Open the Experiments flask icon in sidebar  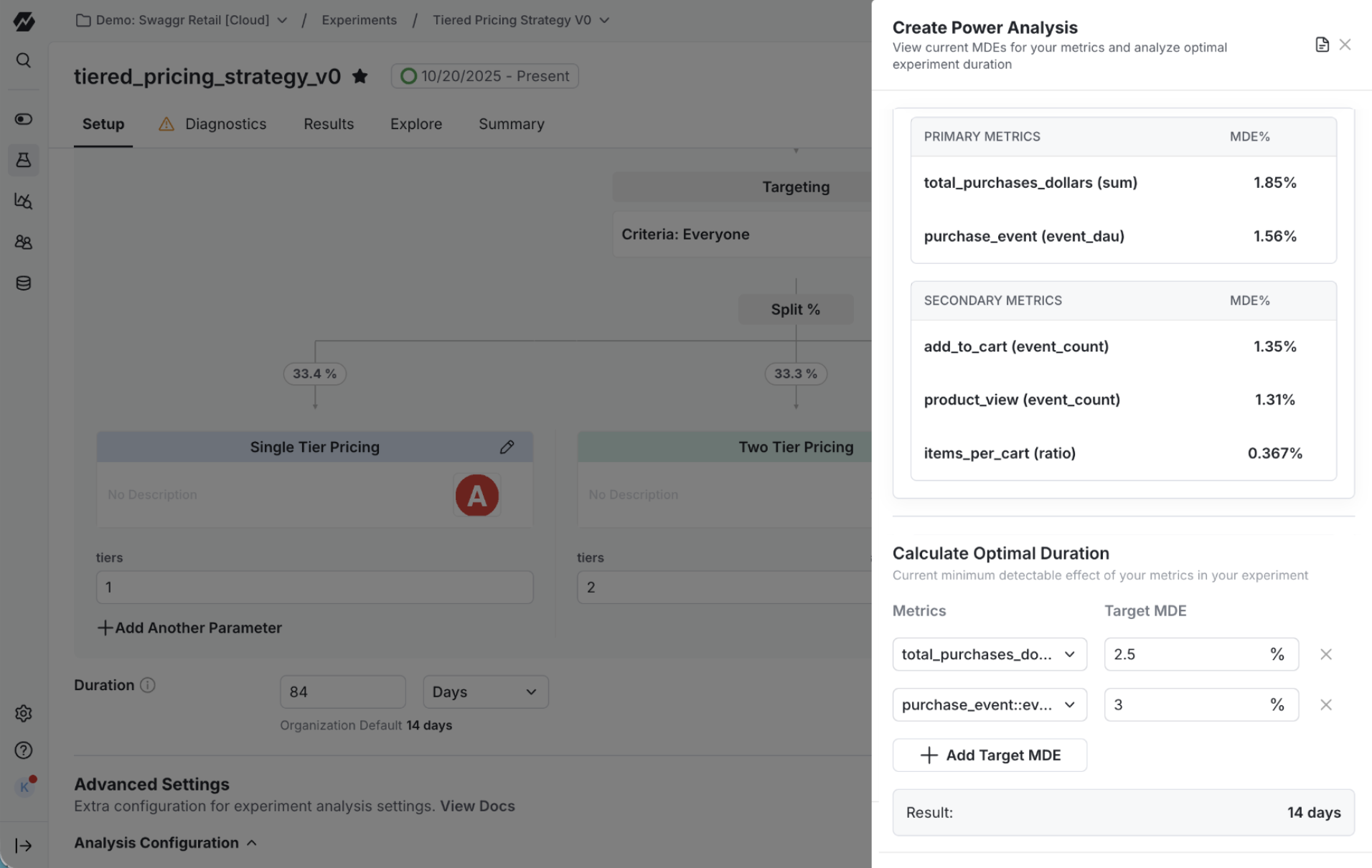click(x=24, y=160)
